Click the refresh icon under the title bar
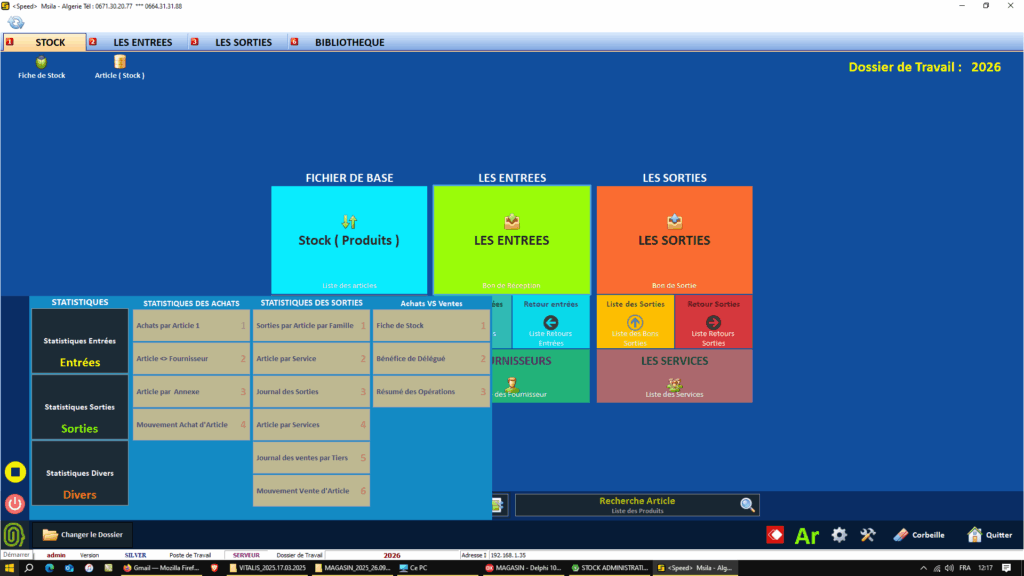Viewport: 1024px width, 576px height. [x=16, y=23]
